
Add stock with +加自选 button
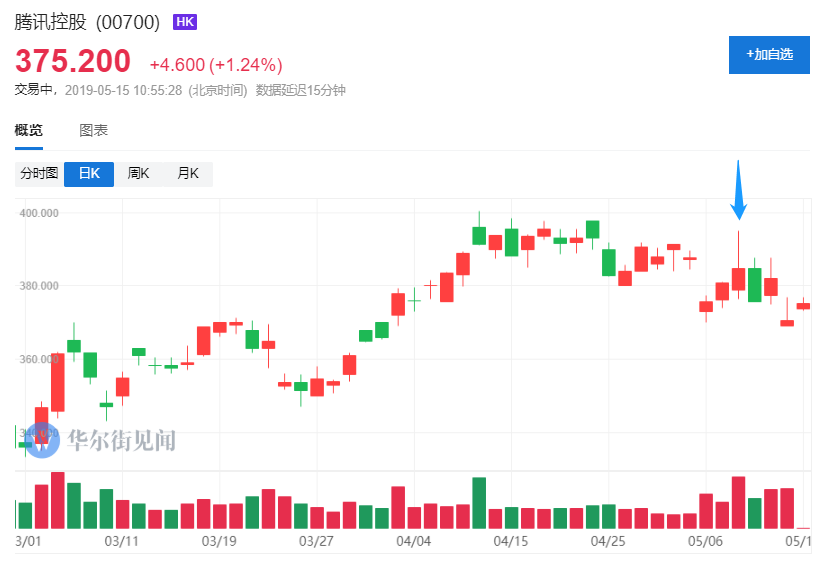tap(769, 55)
